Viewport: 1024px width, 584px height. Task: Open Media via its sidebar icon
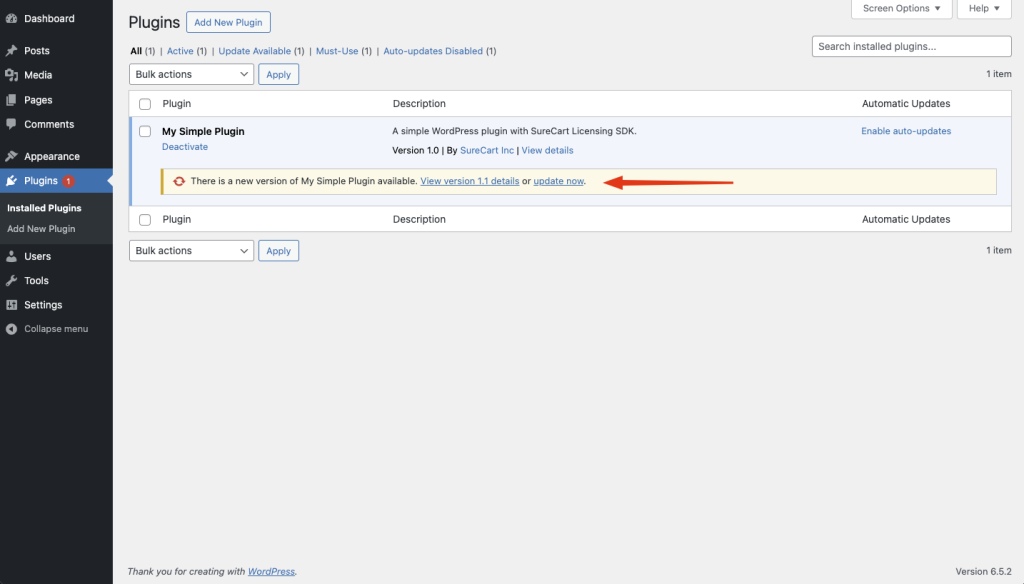pos(11,75)
